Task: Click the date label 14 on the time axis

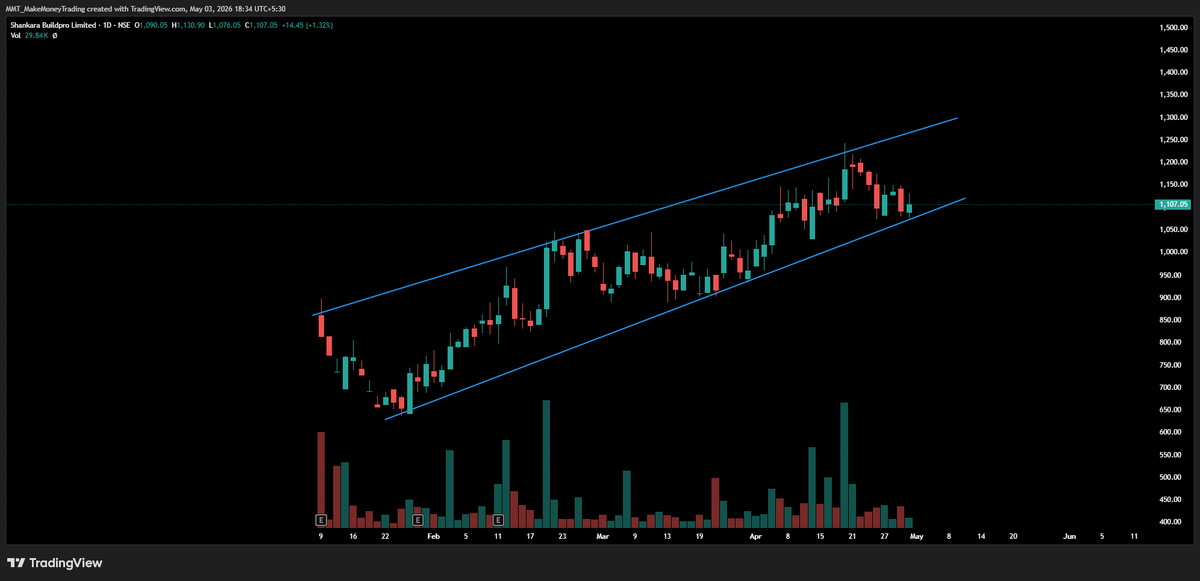Action: pos(981,537)
